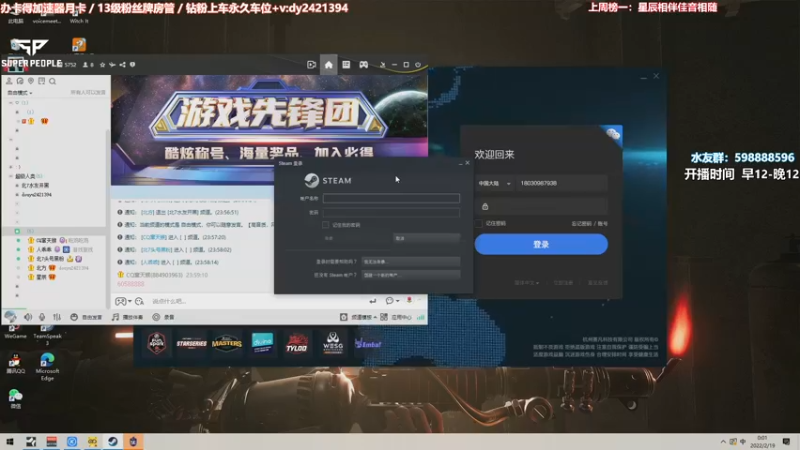This screenshot has height=450, width=800.
Task: Open the notification center icon
Action: [x=786, y=442]
